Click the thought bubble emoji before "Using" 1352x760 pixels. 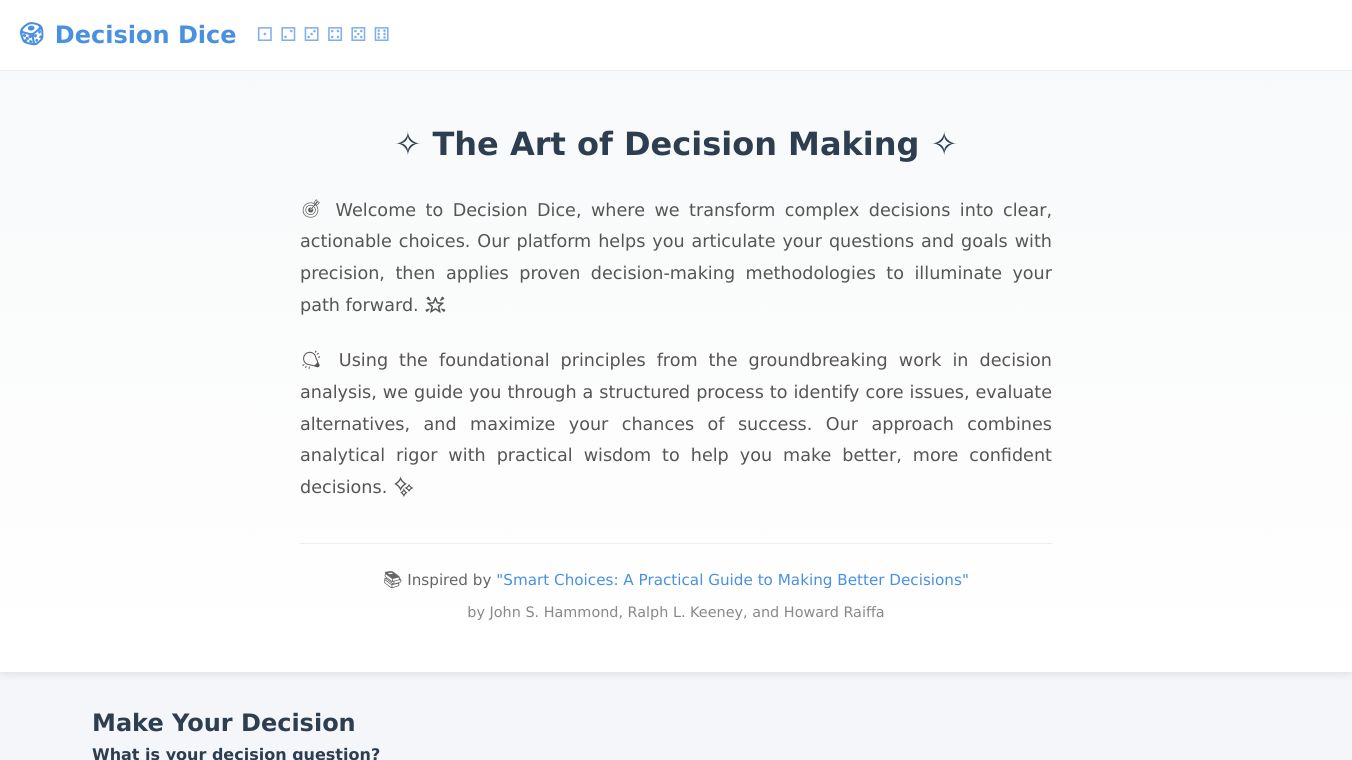pyautogui.click(x=311, y=360)
